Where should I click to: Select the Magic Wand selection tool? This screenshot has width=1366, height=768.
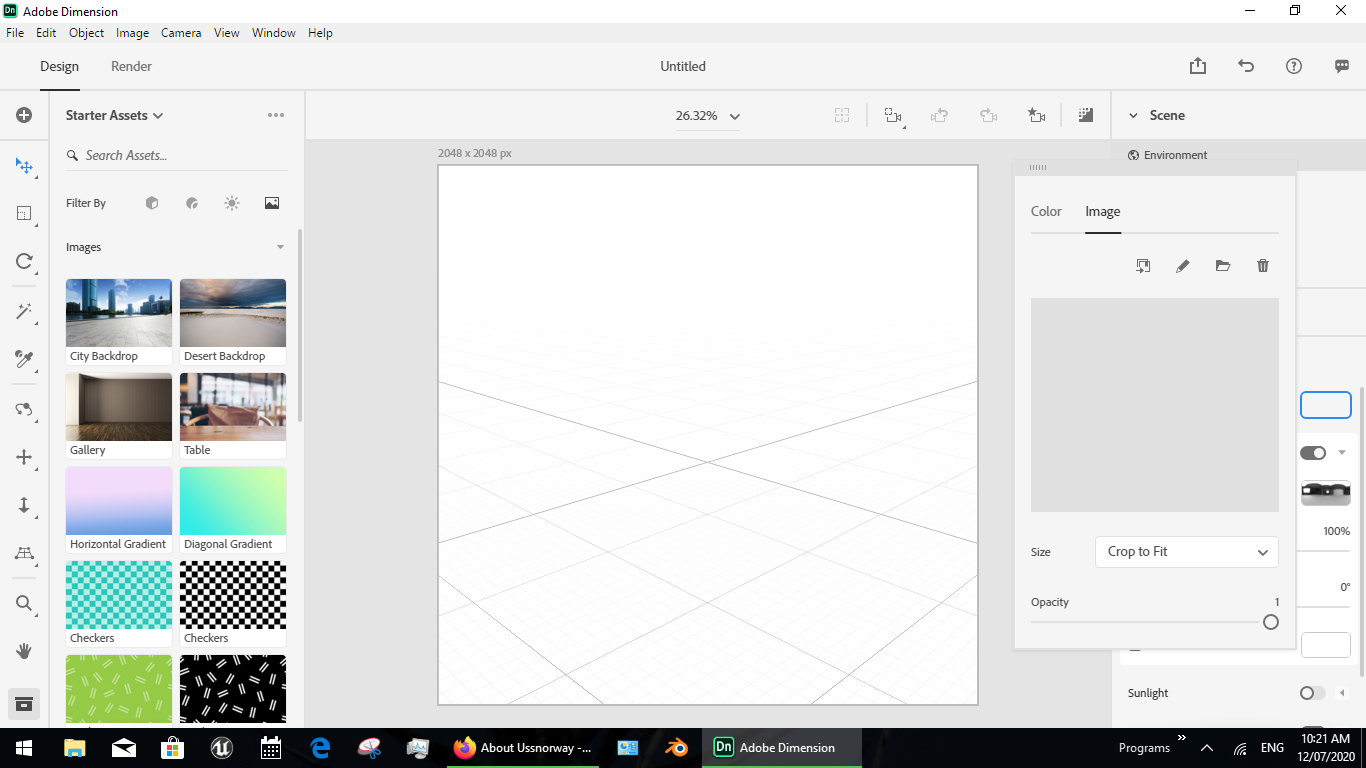[x=24, y=311]
